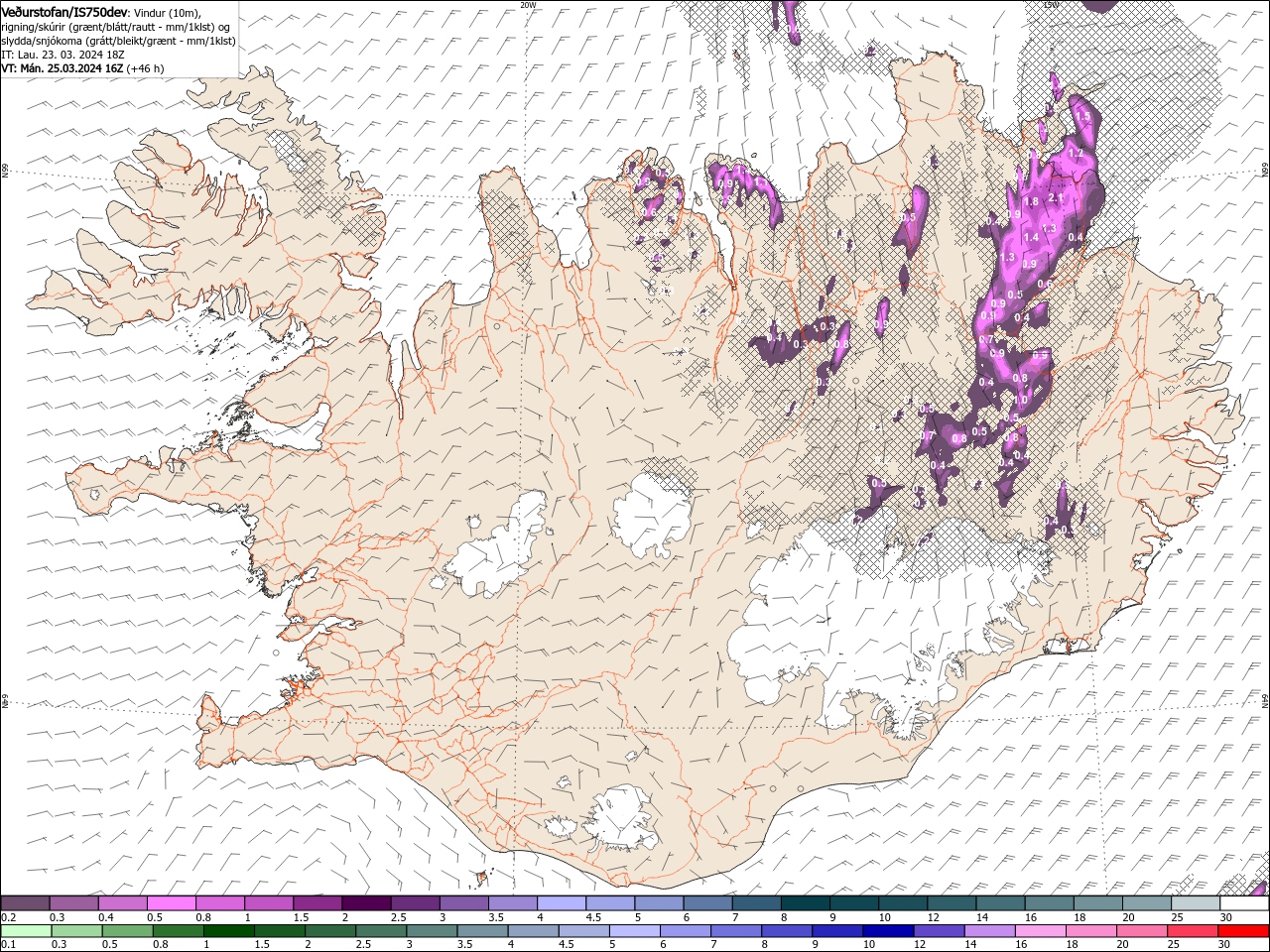Select the deep blue 10 rain legend swatch
This screenshot has height=952, width=1270.
coord(887,930)
